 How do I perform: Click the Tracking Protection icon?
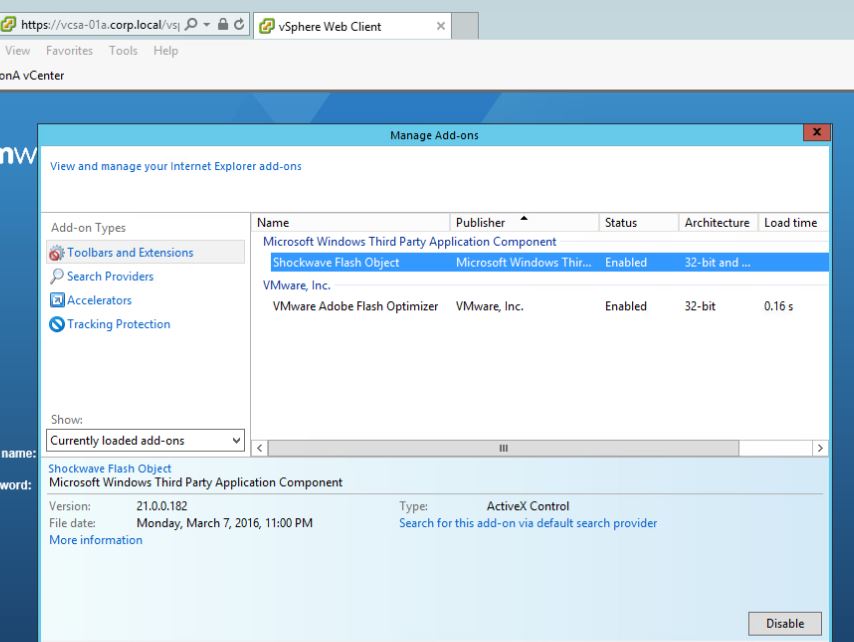(57, 324)
